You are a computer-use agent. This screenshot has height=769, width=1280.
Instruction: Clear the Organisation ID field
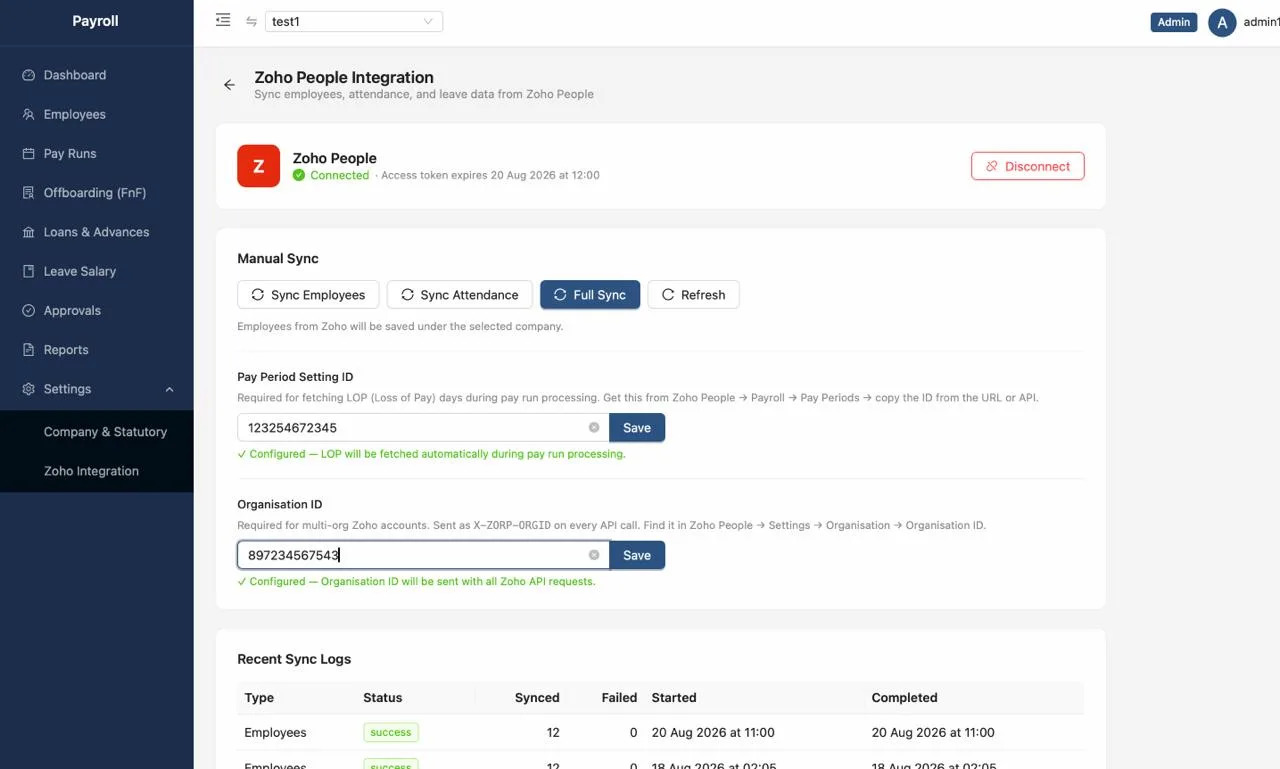pyautogui.click(x=594, y=555)
